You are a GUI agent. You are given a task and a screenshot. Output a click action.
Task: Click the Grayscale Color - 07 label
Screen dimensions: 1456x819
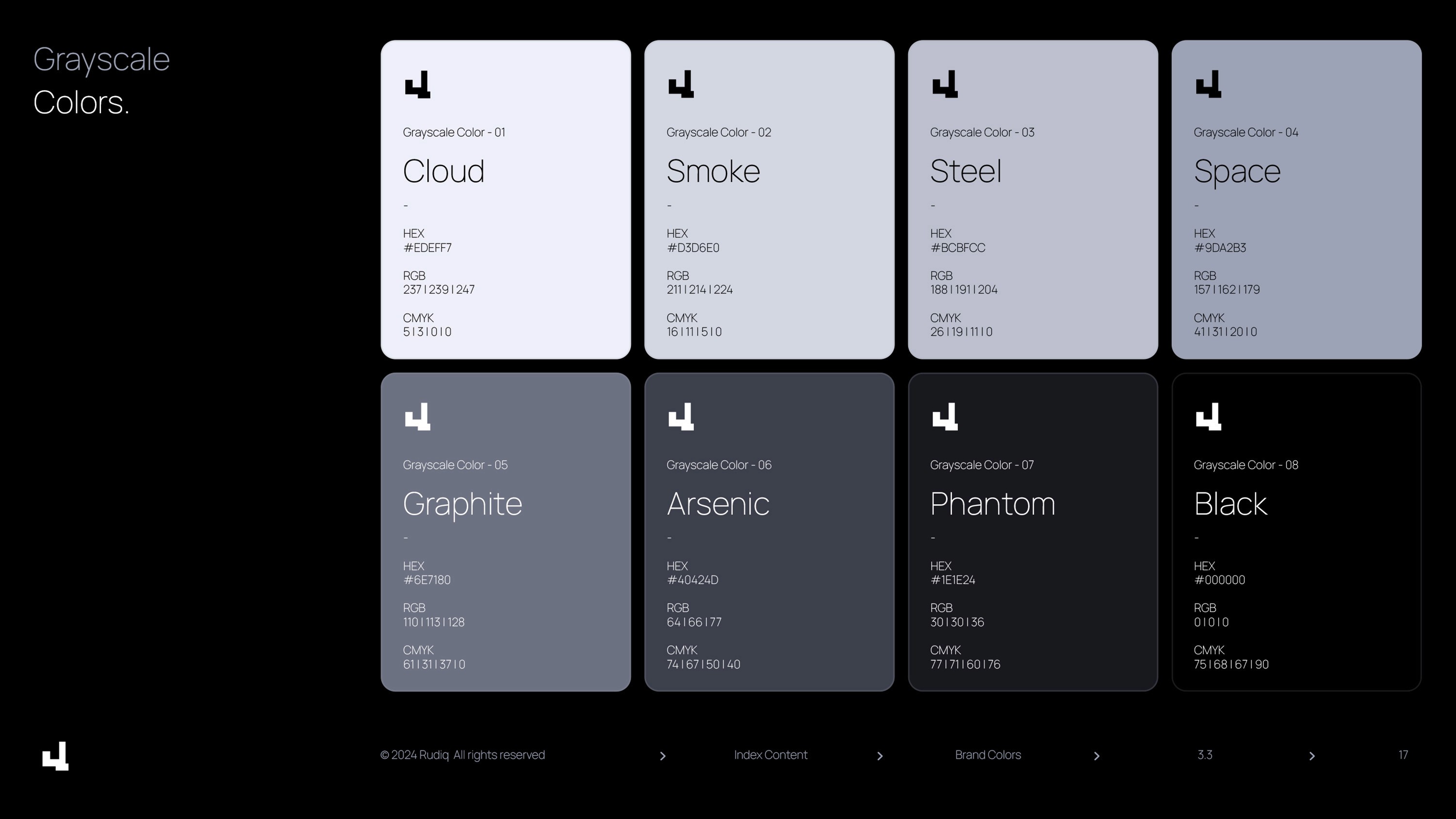982,466
